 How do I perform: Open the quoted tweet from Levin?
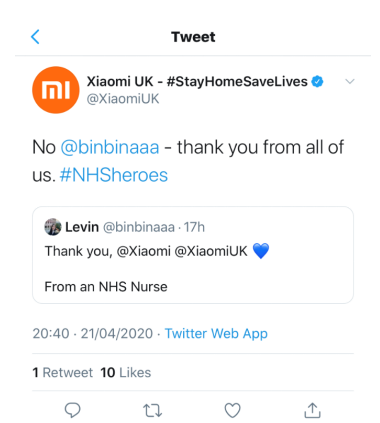(x=193, y=255)
